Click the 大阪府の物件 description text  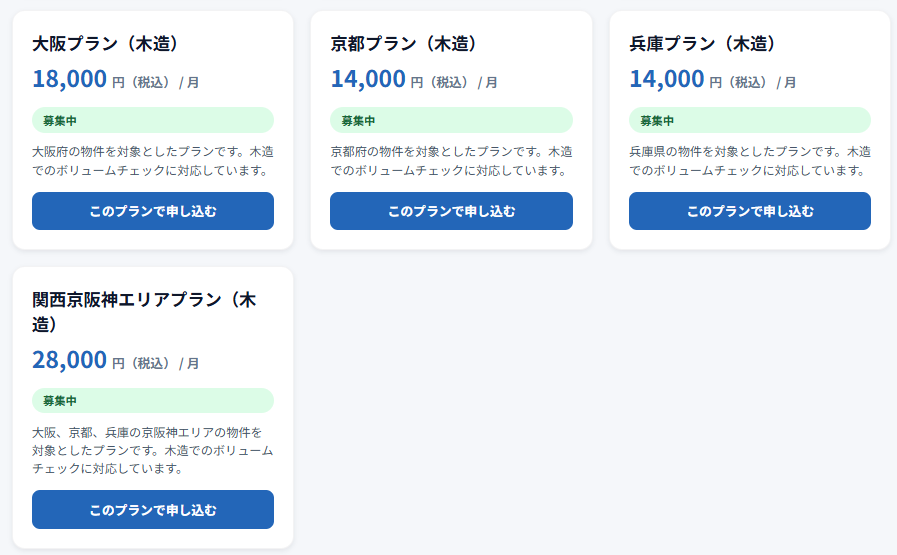click(x=153, y=161)
